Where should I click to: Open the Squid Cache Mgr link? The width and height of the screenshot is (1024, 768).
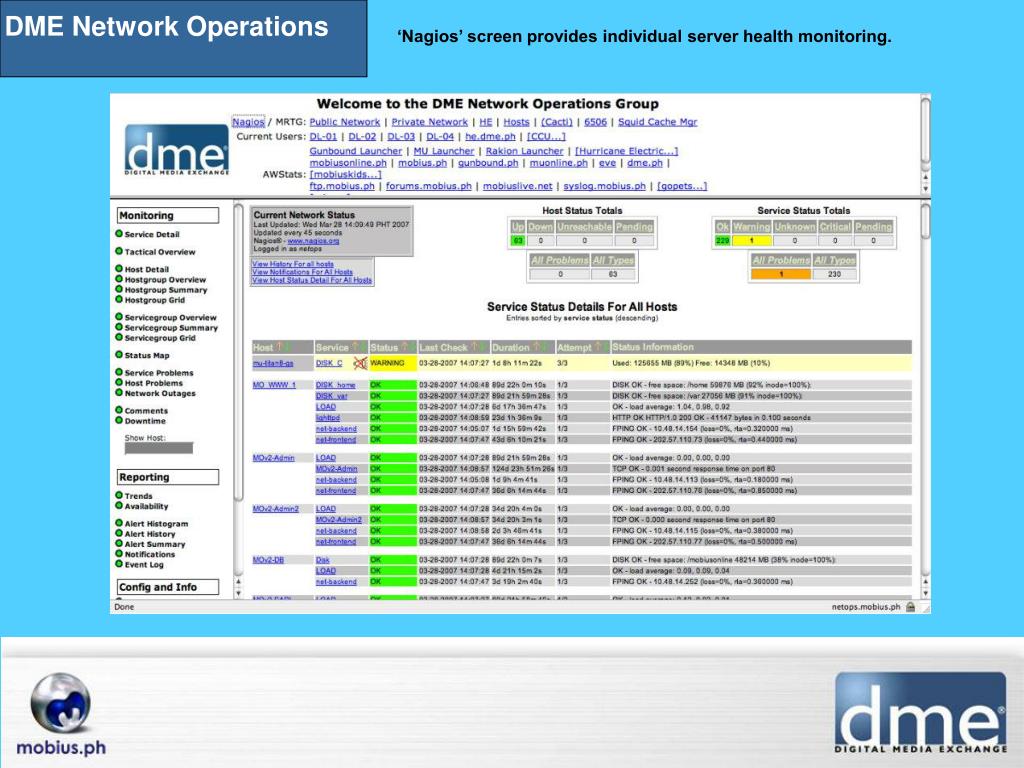pos(658,122)
